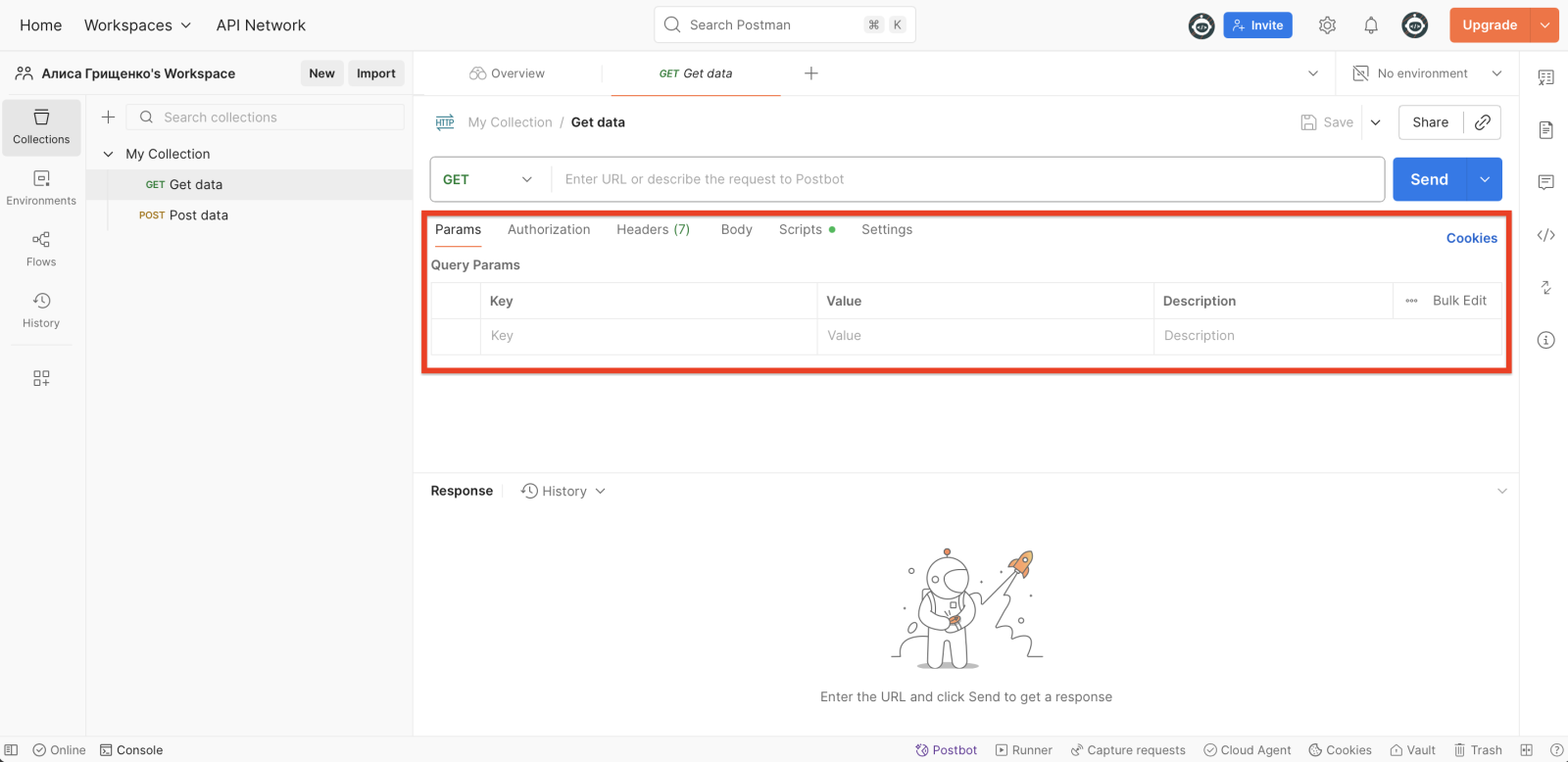
Task: Click the Share button
Action: pyautogui.click(x=1431, y=122)
